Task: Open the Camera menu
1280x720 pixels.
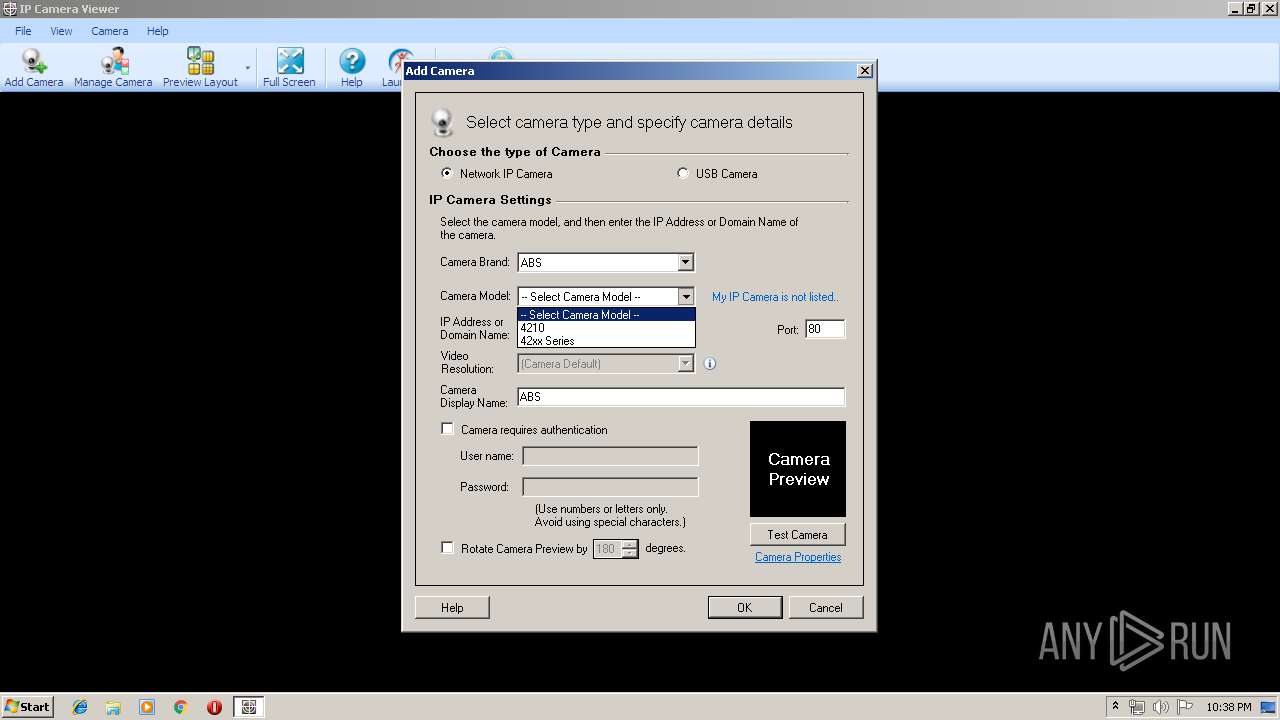Action: tap(109, 31)
